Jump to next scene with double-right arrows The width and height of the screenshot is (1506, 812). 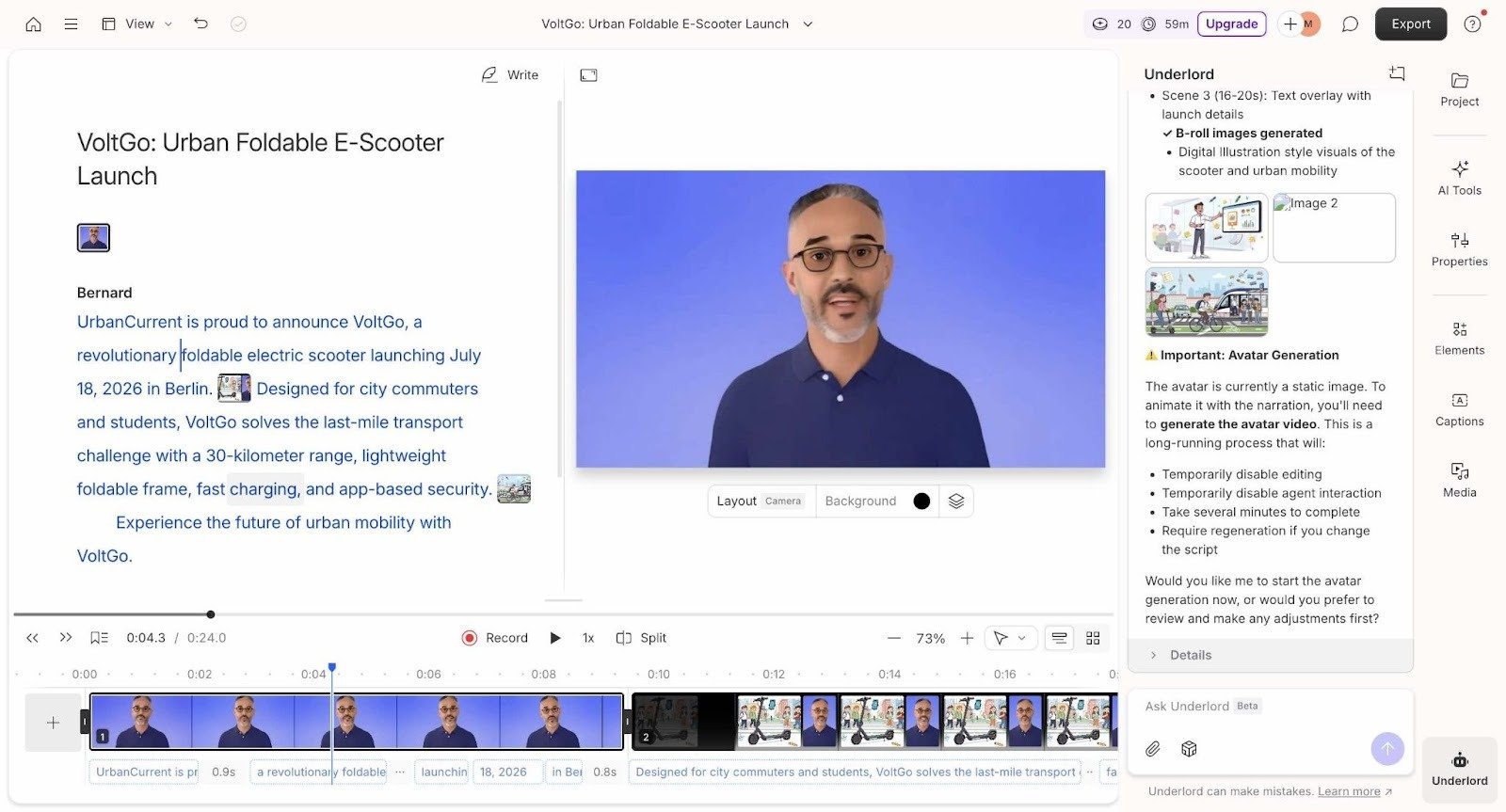pos(65,638)
